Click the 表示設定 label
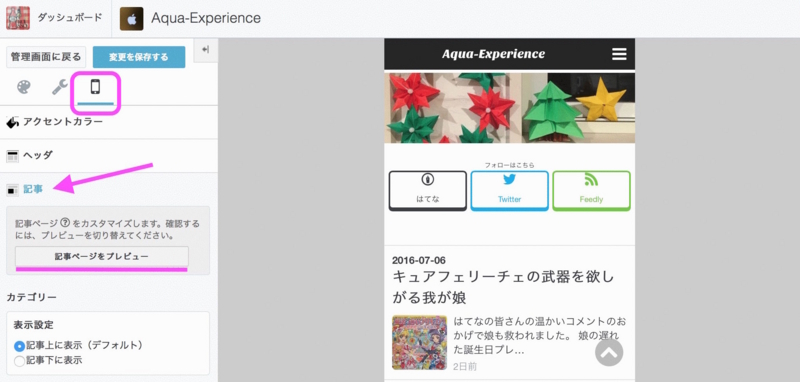 33,325
